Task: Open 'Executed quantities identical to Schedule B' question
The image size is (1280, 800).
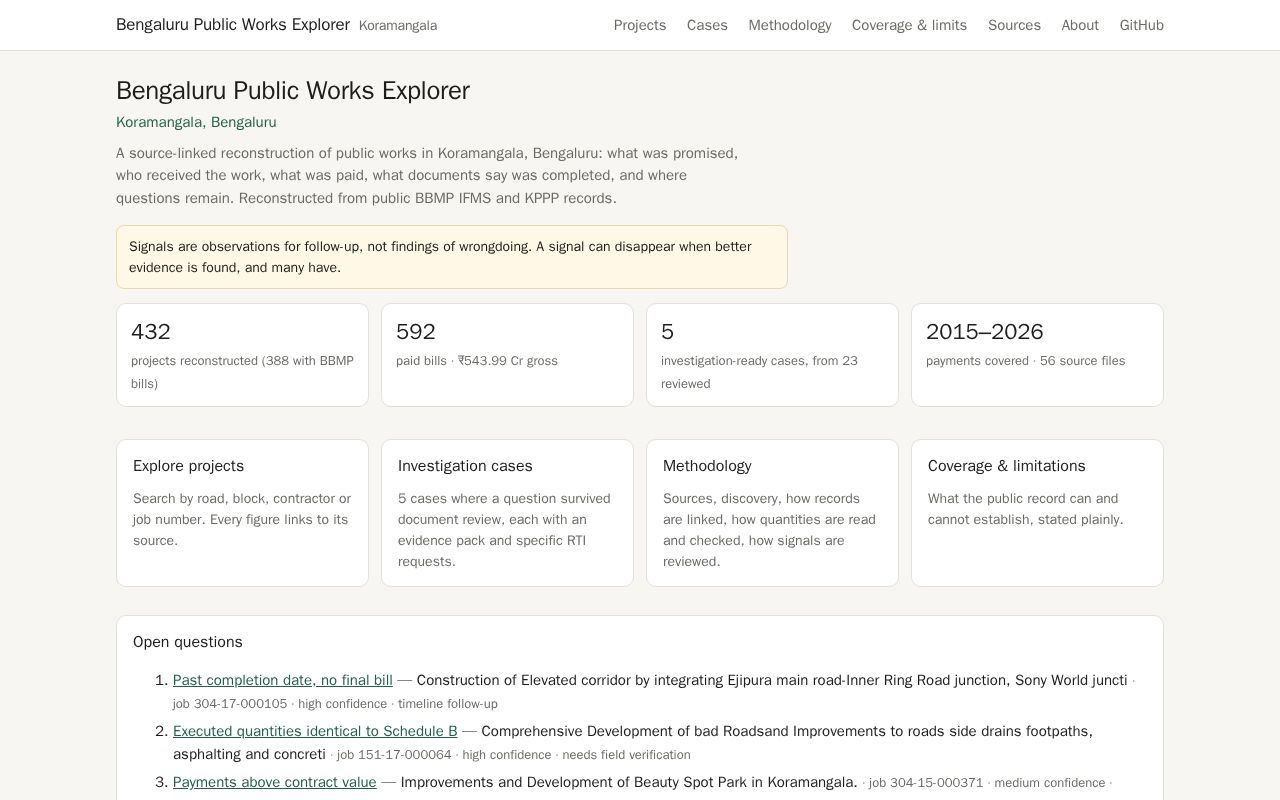Action: tap(315, 731)
